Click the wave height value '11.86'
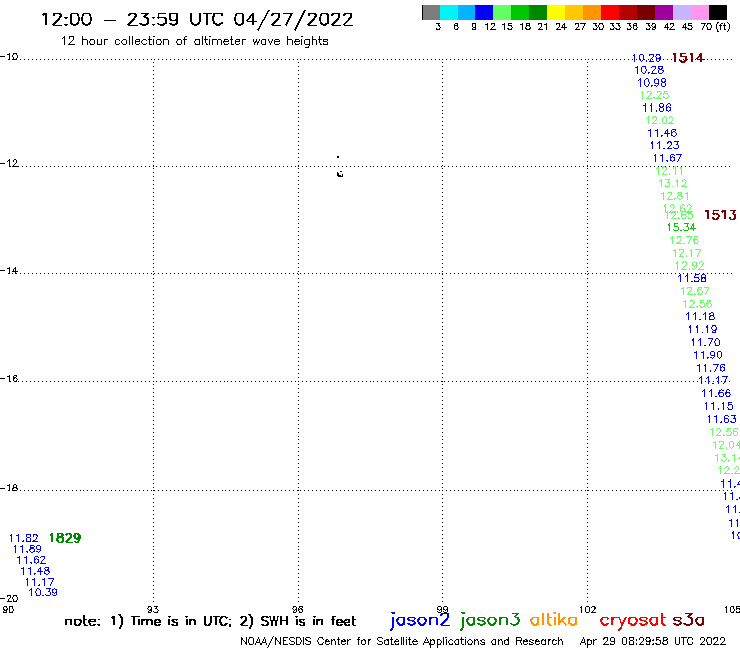740x650 pixels. pyautogui.click(x=657, y=108)
